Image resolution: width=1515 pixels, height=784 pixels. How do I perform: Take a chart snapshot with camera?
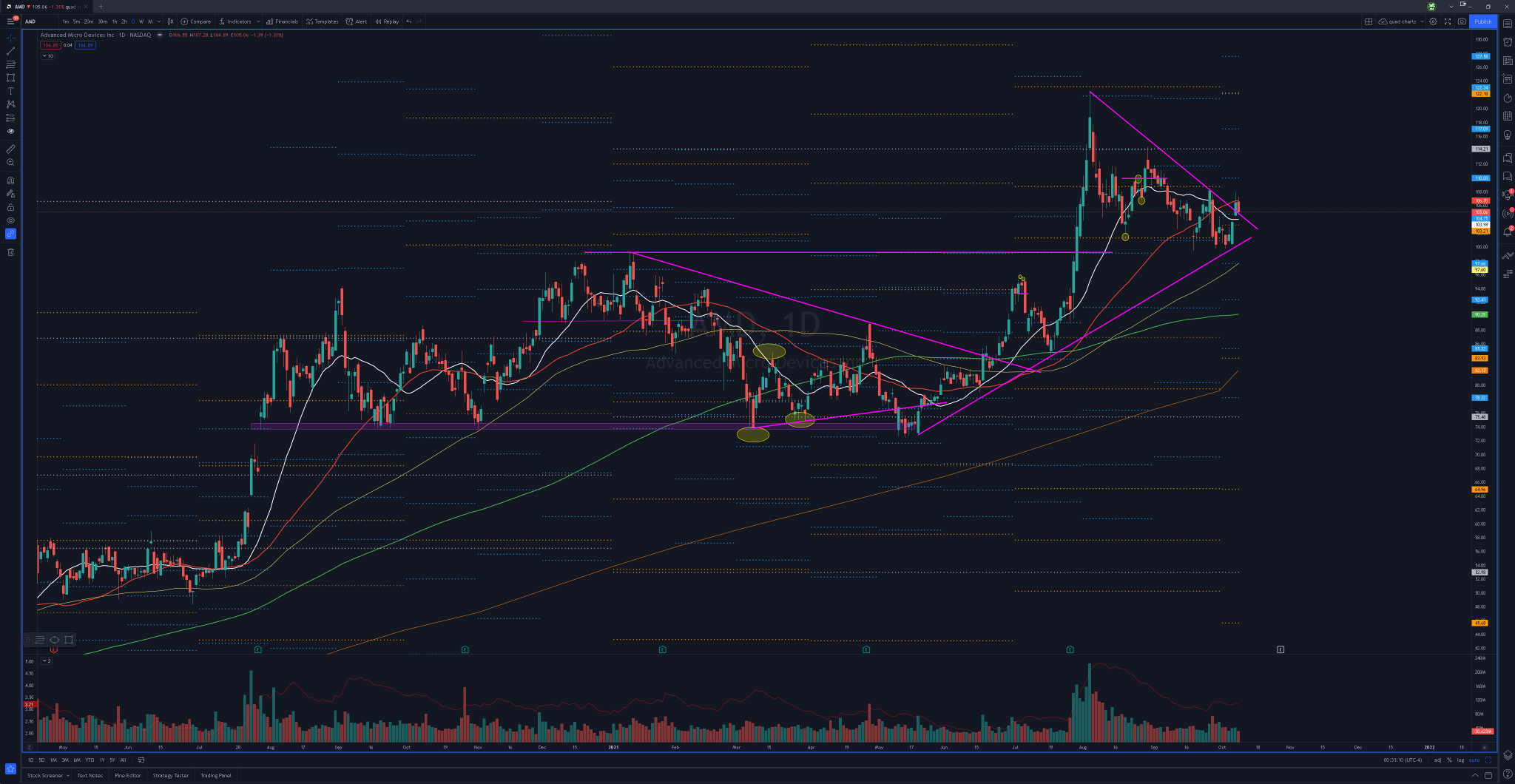1462,21
